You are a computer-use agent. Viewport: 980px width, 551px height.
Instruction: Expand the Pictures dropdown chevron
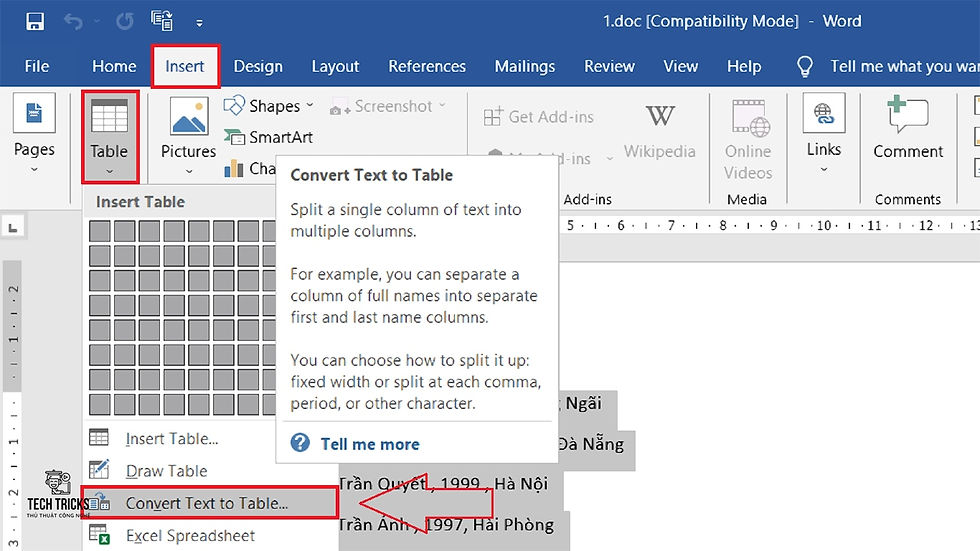click(189, 171)
